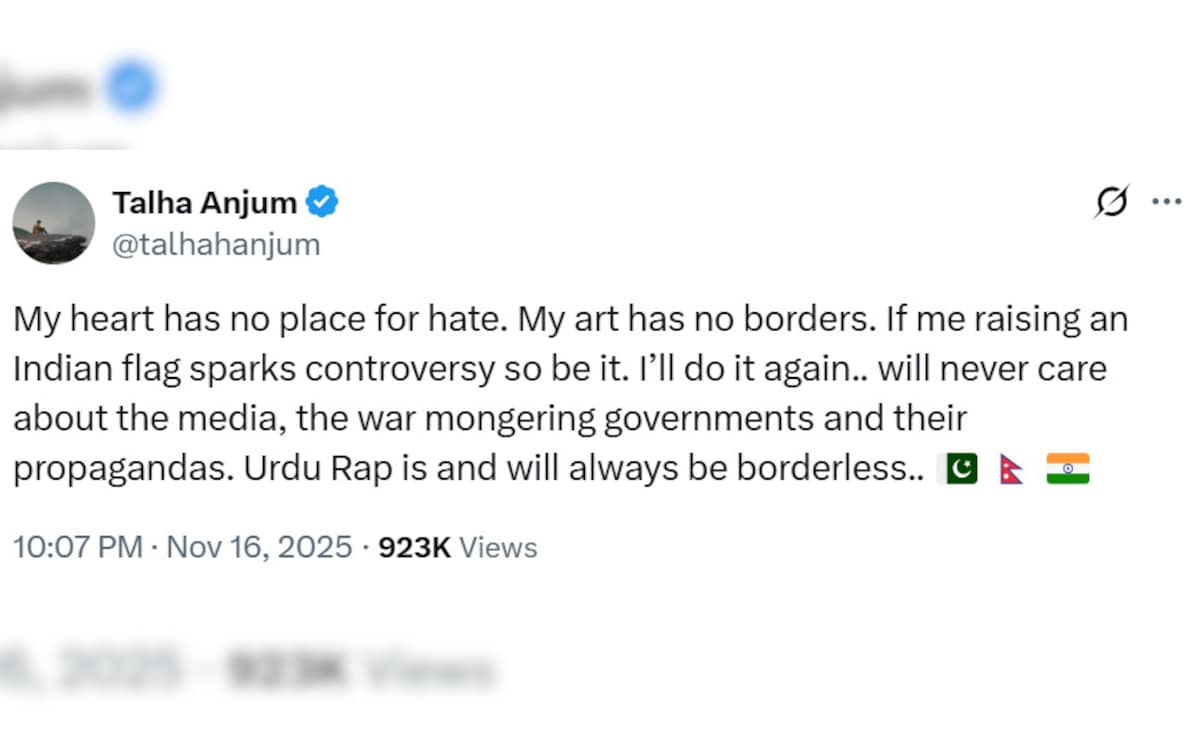Click the Nov 16, 2025 date

click(x=259, y=548)
